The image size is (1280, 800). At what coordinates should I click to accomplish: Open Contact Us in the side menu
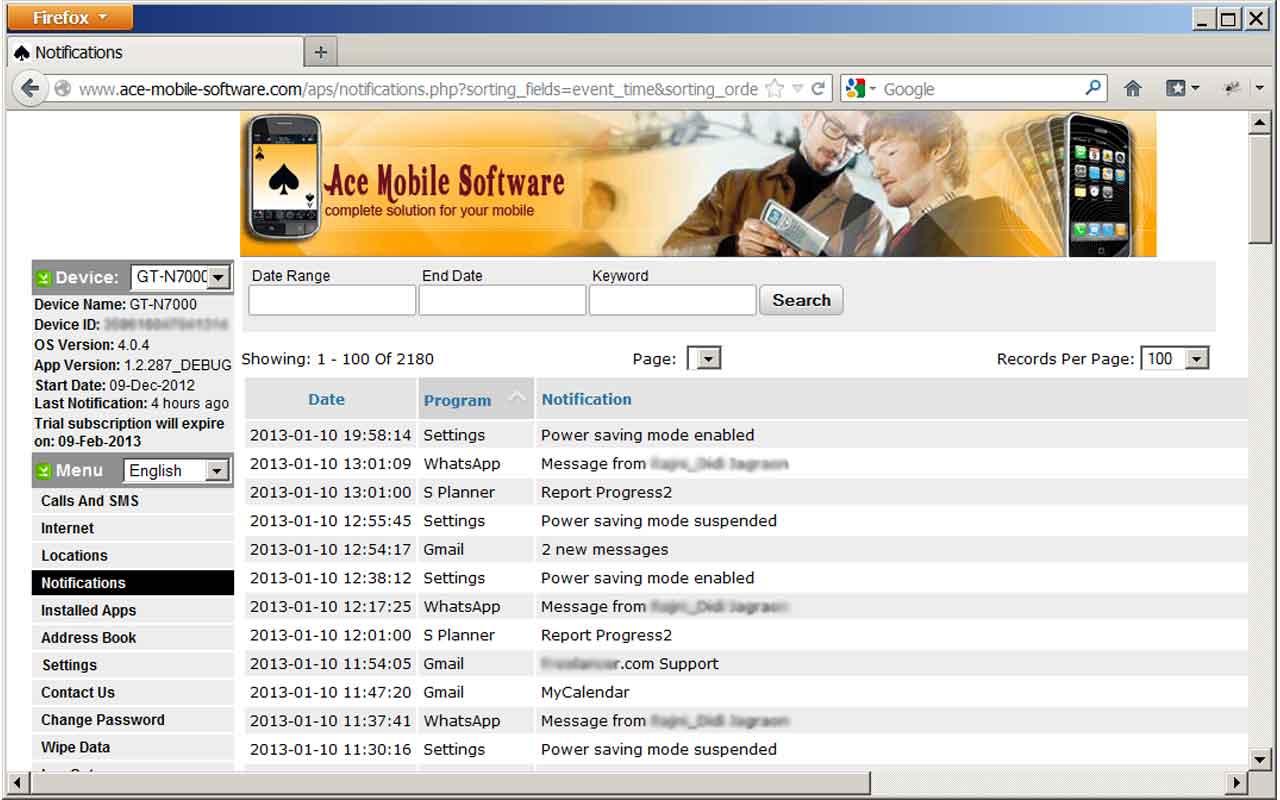pyautogui.click(x=133, y=692)
